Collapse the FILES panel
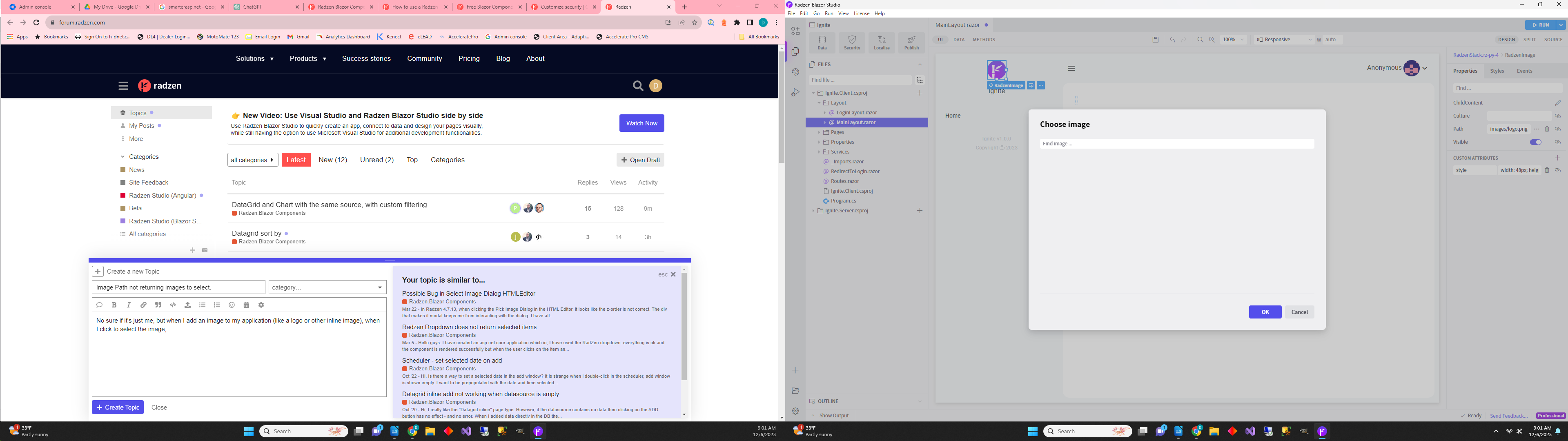Image resolution: width=1568 pixels, height=441 pixels. click(920, 65)
